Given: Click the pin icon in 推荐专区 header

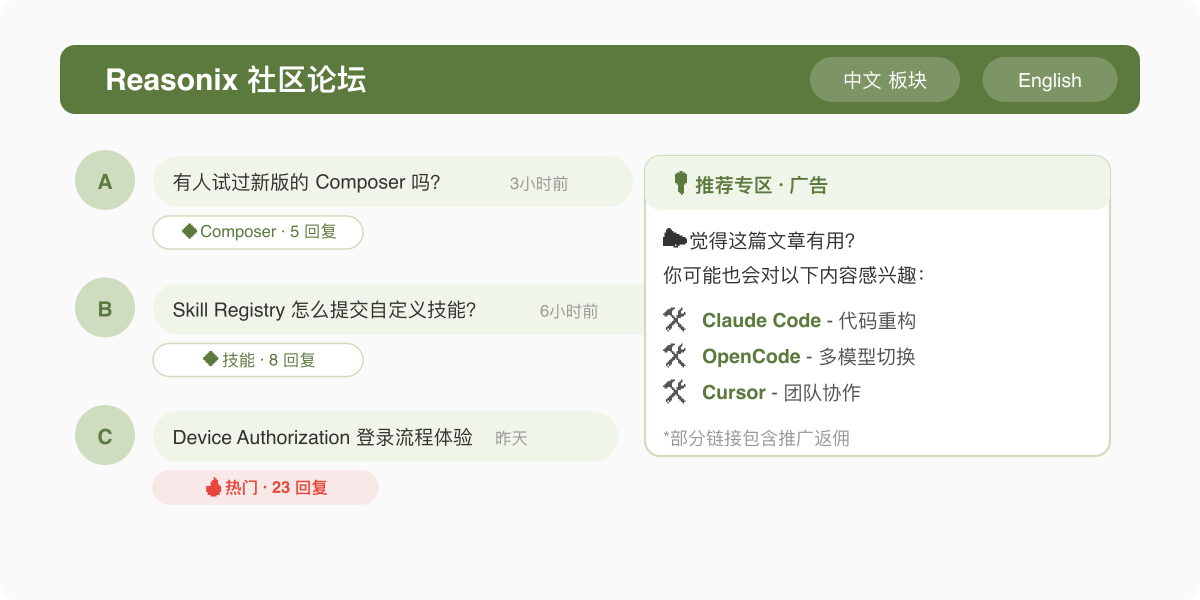Looking at the screenshot, I should [x=681, y=183].
